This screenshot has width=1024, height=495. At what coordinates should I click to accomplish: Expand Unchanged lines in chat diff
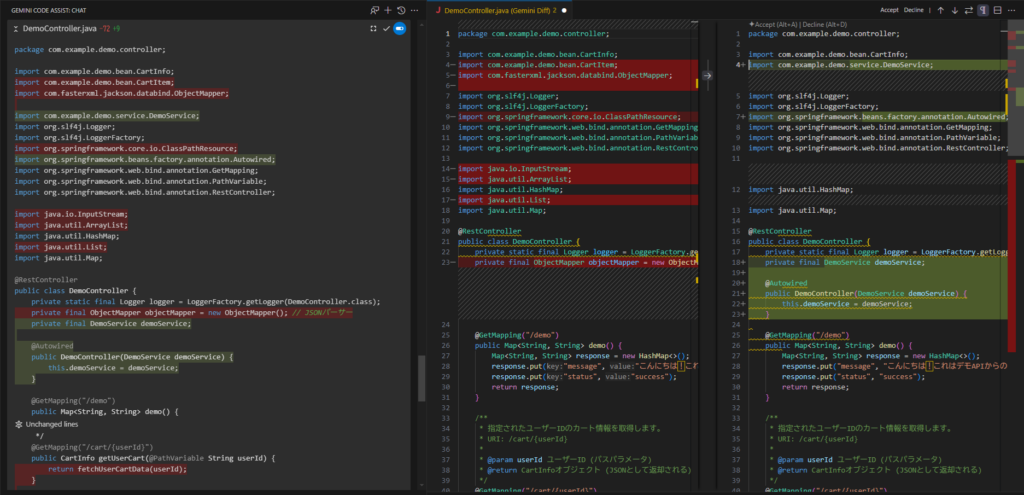click(x=46, y=424)
